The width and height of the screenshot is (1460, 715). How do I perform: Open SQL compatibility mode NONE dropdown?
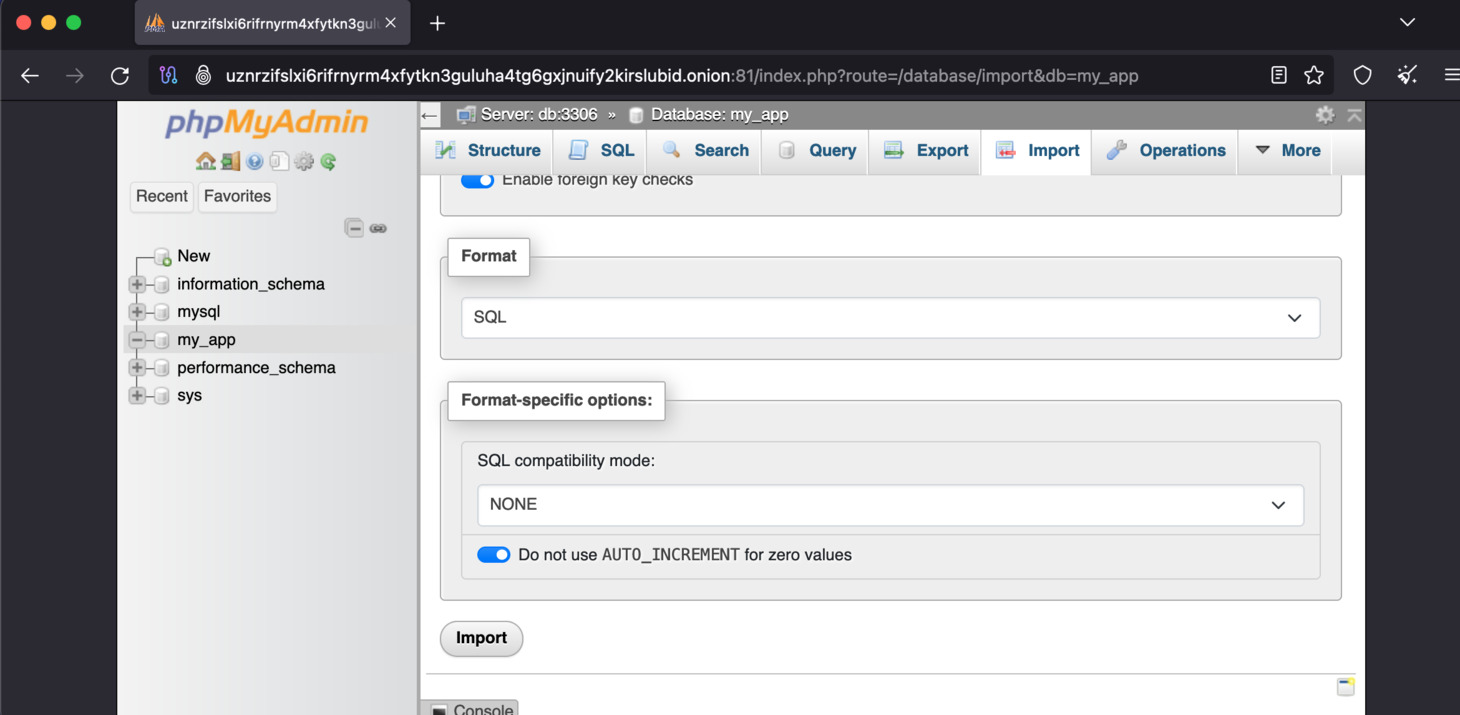point(890,505)
